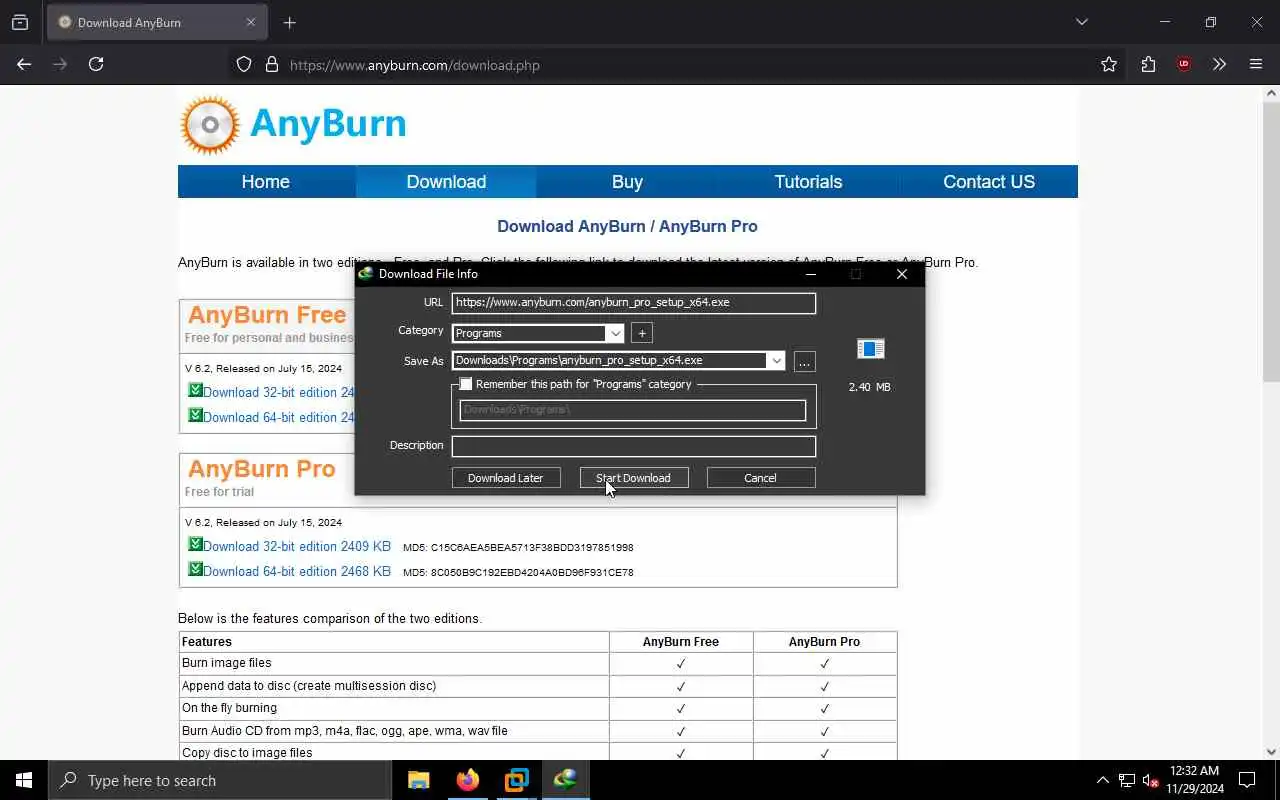Click the Download Later button
Viewport: 1280px width, 800px height.
[506, 478]
